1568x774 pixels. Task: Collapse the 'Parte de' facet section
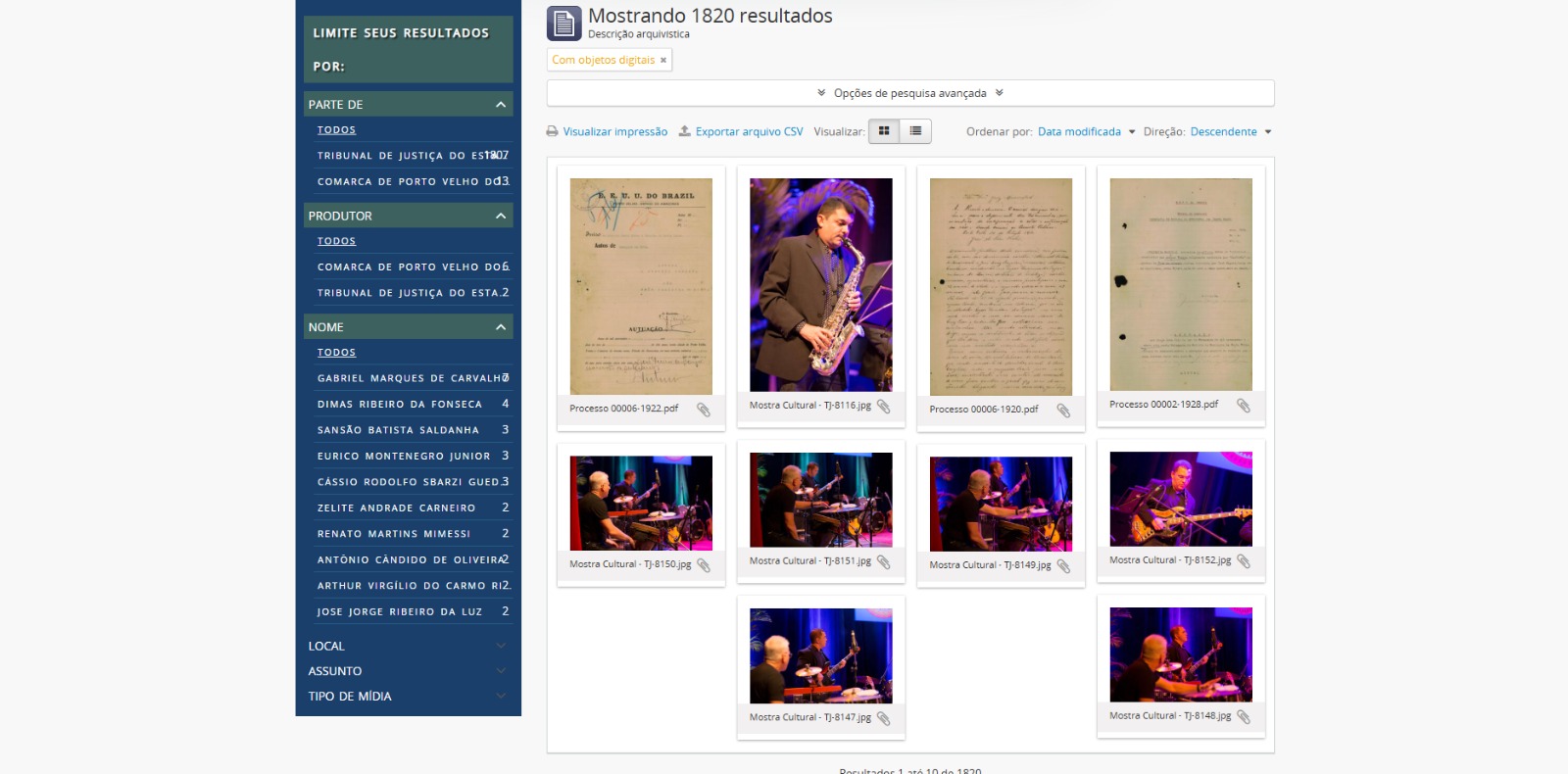(x=501, y=105)
